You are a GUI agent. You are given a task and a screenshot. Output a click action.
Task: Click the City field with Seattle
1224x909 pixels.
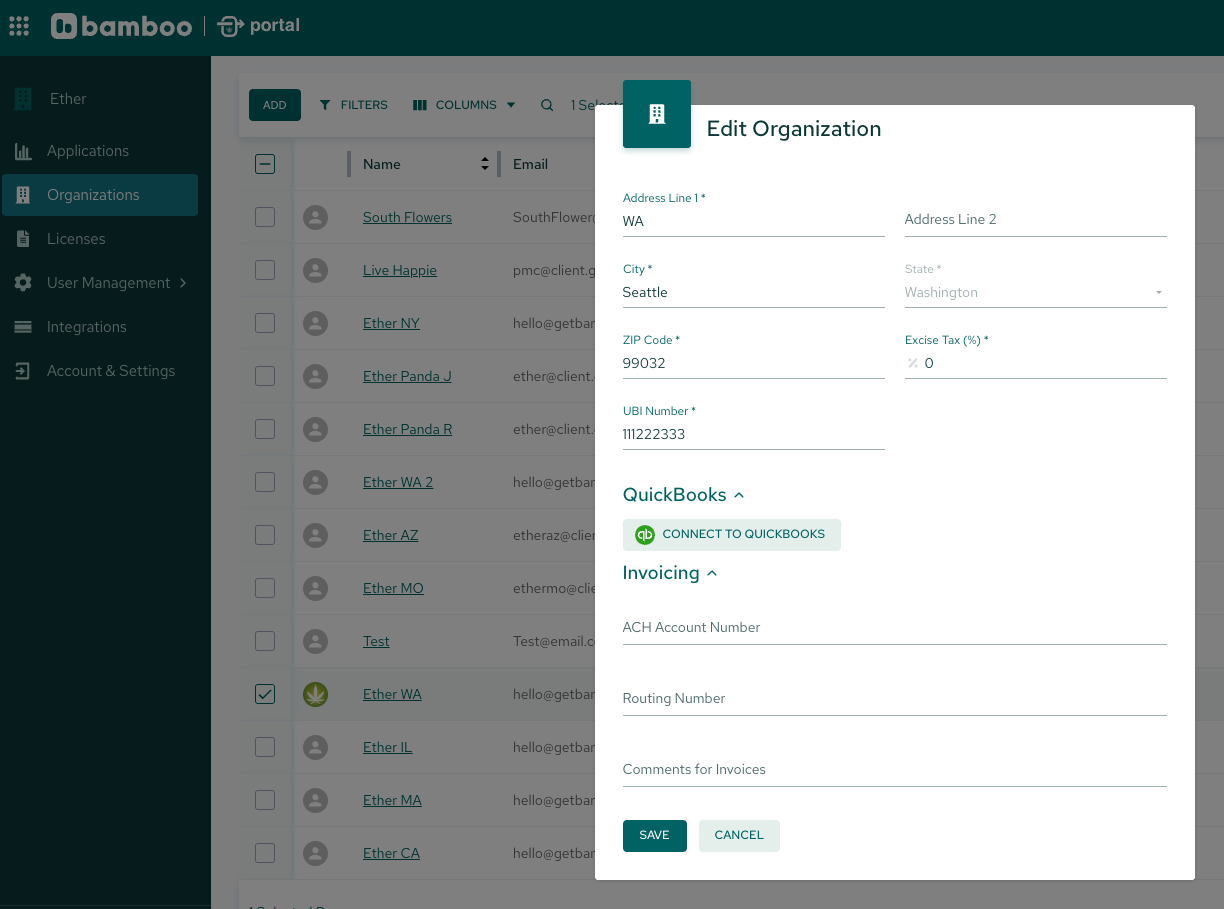pyautogui.click(x=754, y=293)
